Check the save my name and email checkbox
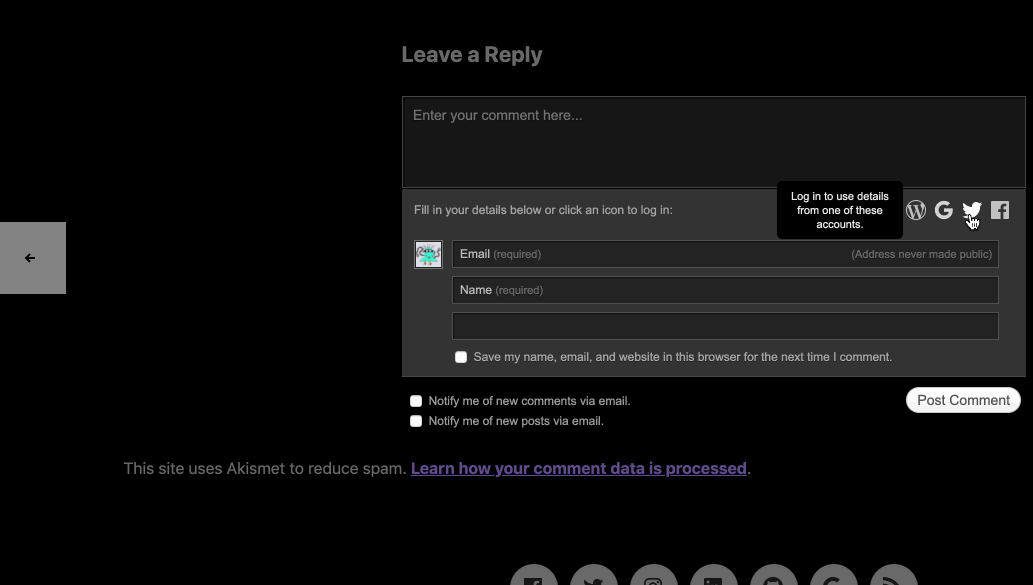1033x585 pixels. tap(461, 357)
